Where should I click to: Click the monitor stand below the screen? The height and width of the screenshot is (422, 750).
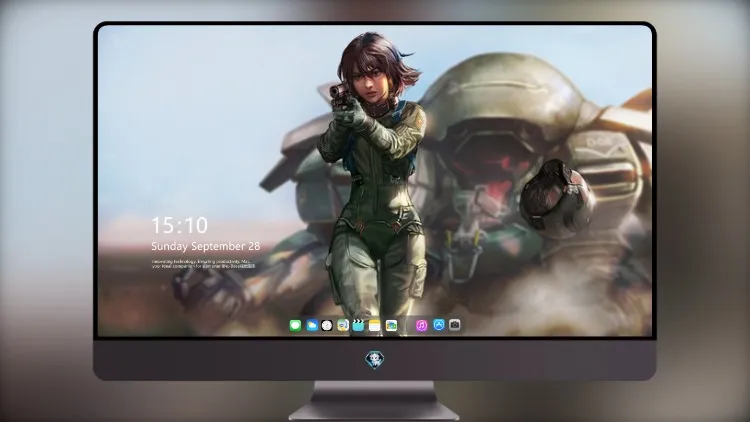(374, 401)
